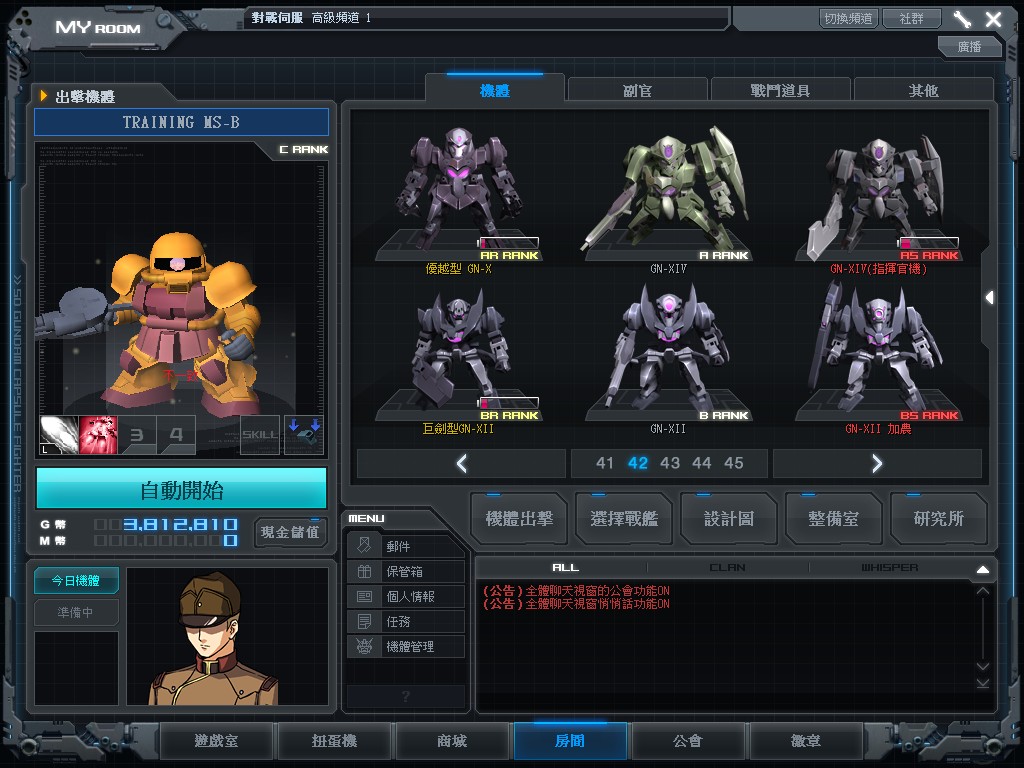
Task: Open the WHISPER chat tab
Action: [889, 568]
